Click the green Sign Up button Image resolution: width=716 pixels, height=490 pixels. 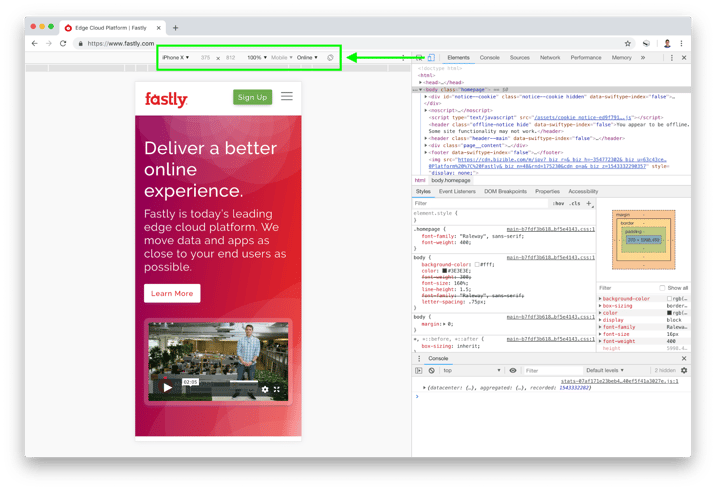253,97
